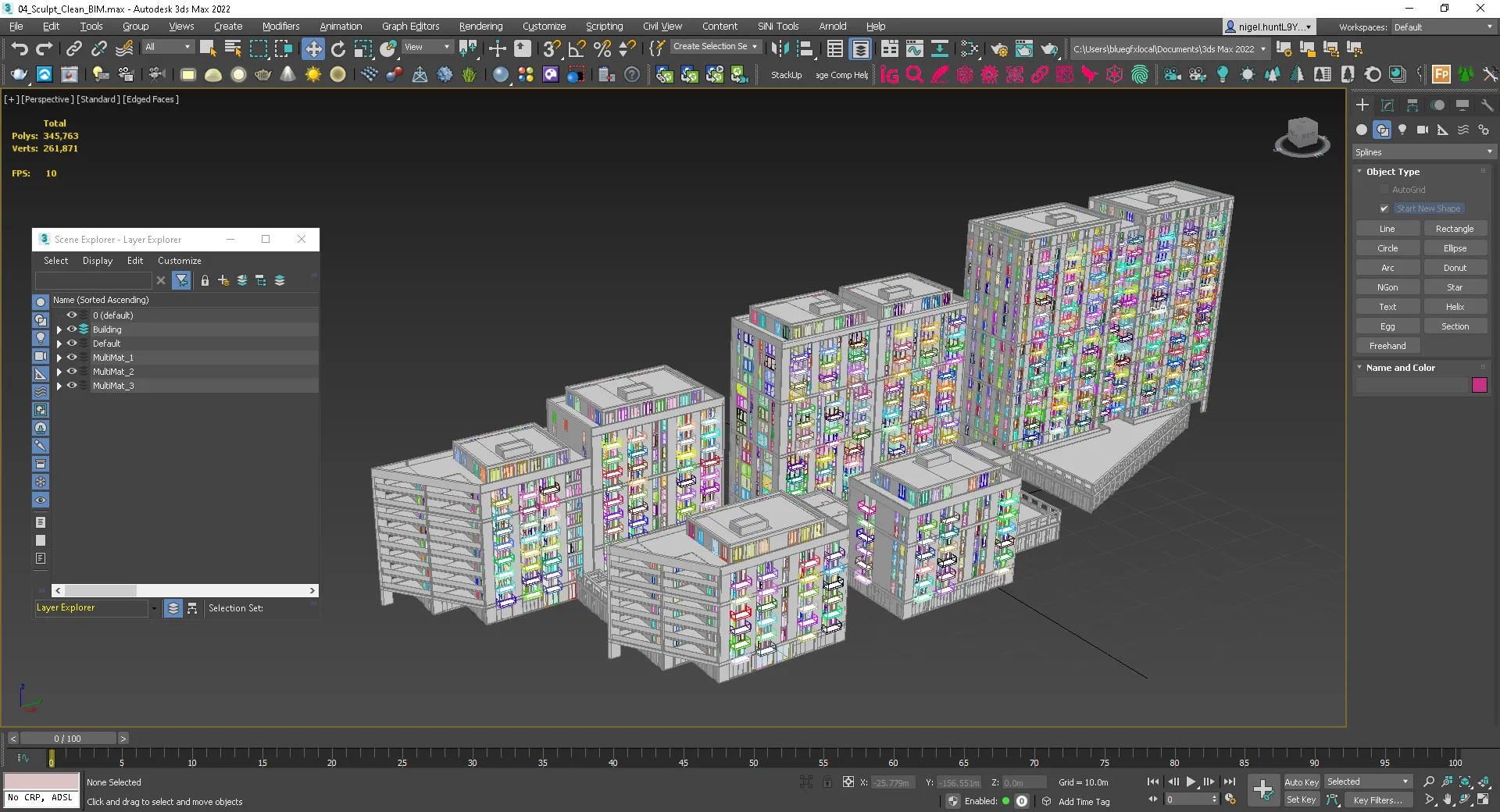Open the Modifiers menu
This screenshot has height=812, width=1500.
[280, 27]
